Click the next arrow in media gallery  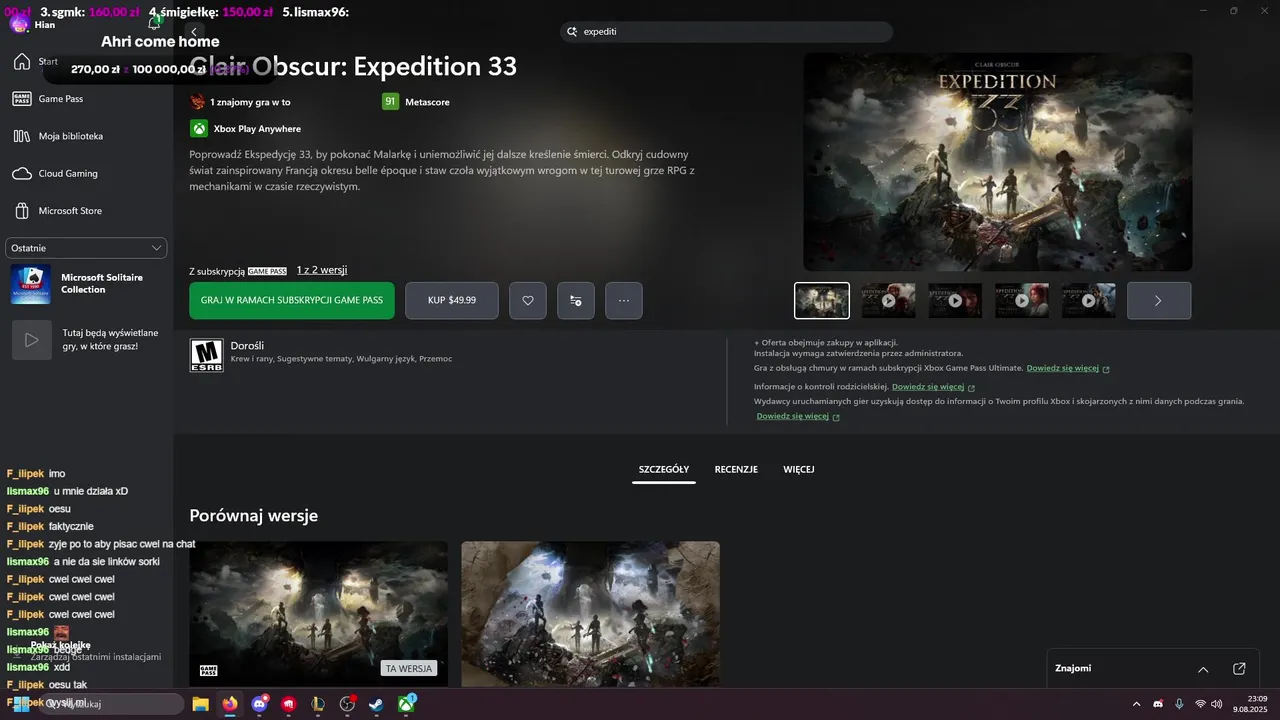click(x=1159, y=300)
